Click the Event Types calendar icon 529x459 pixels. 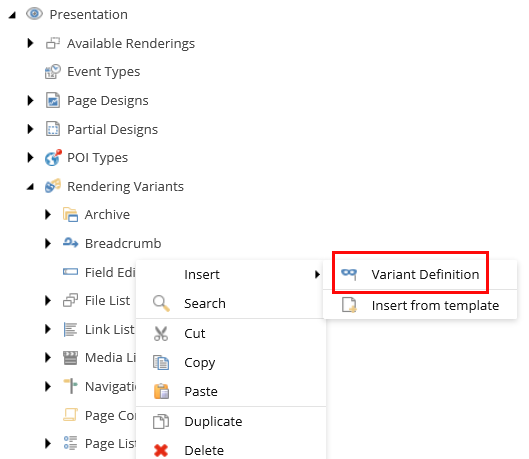click(53, 71)
